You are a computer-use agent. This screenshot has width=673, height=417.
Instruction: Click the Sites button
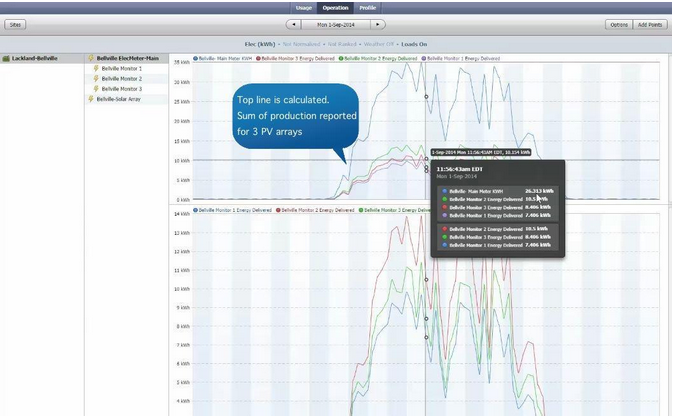point(15,25)
